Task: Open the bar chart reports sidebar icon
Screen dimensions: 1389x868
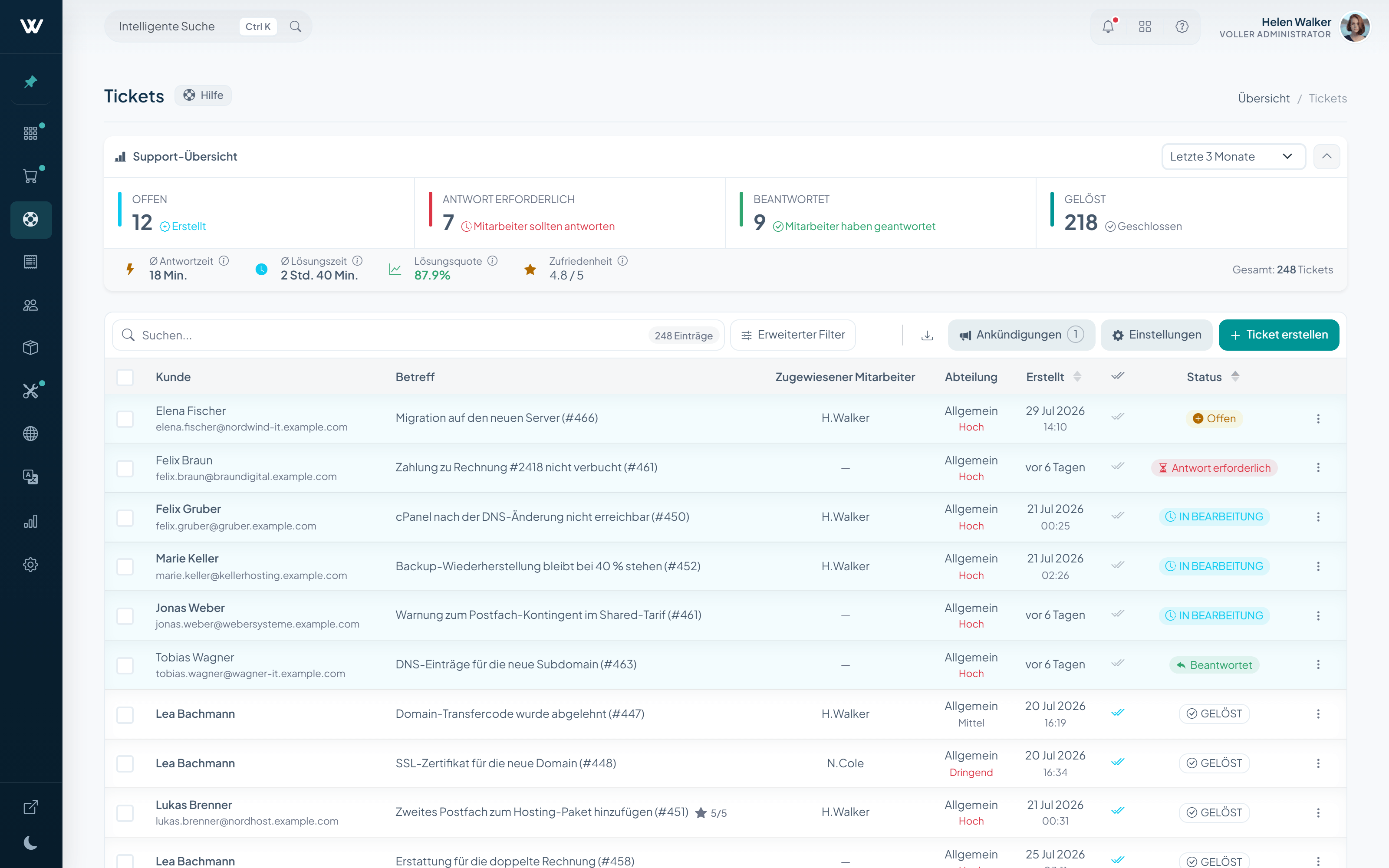Action: [x=31, y=521]
